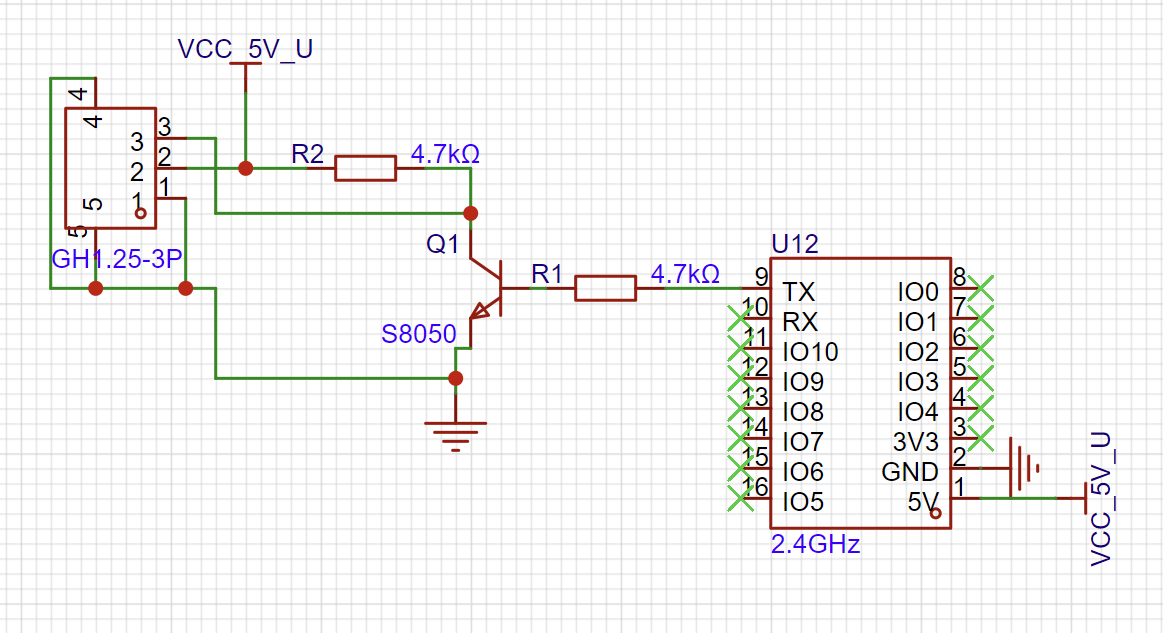Click the no-connect X on the IO0 pin
Viewport: 1163px width, 633px height.
coord(982,288)
